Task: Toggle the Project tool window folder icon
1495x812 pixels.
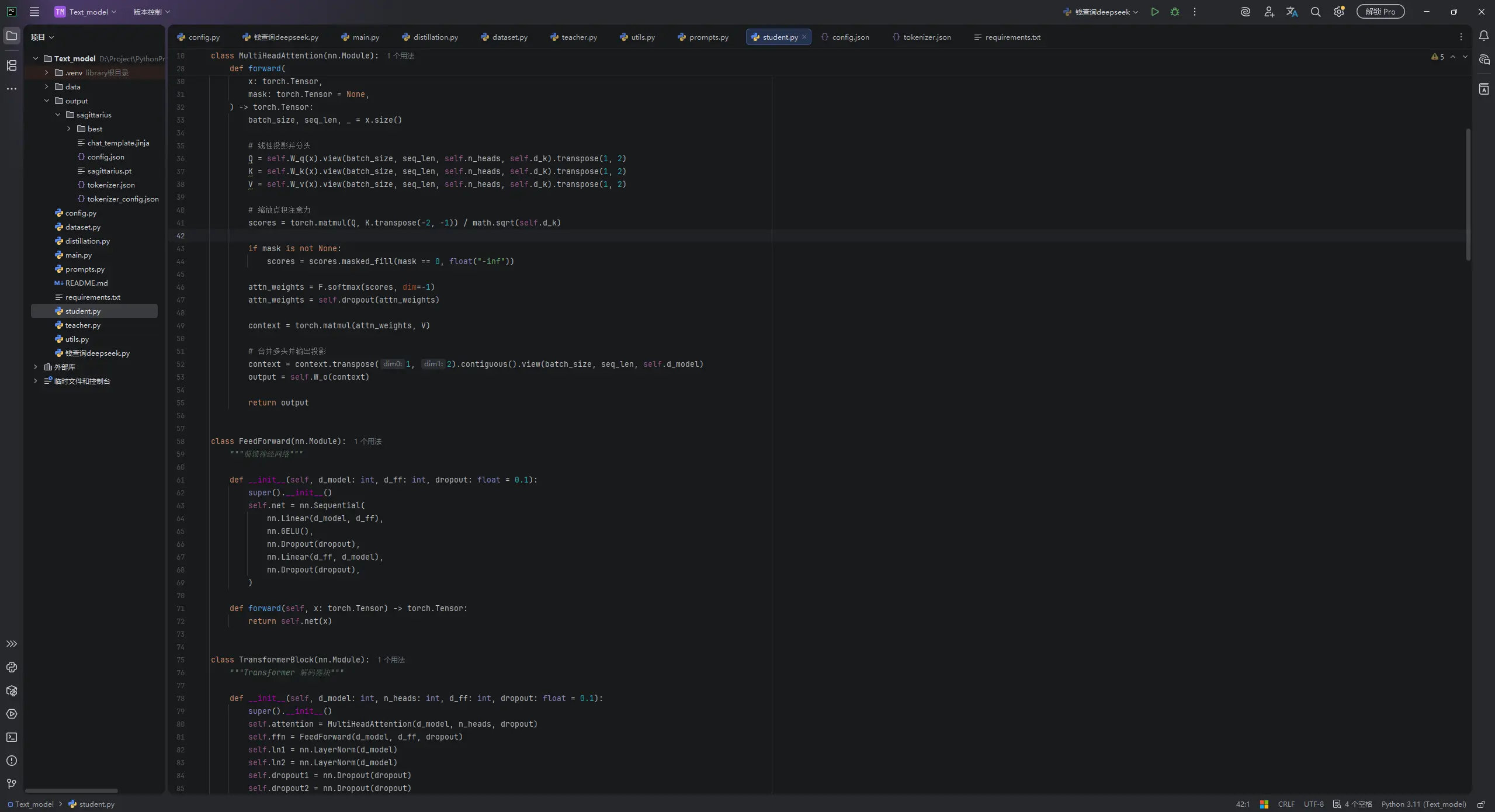Action: coord(12,36)
